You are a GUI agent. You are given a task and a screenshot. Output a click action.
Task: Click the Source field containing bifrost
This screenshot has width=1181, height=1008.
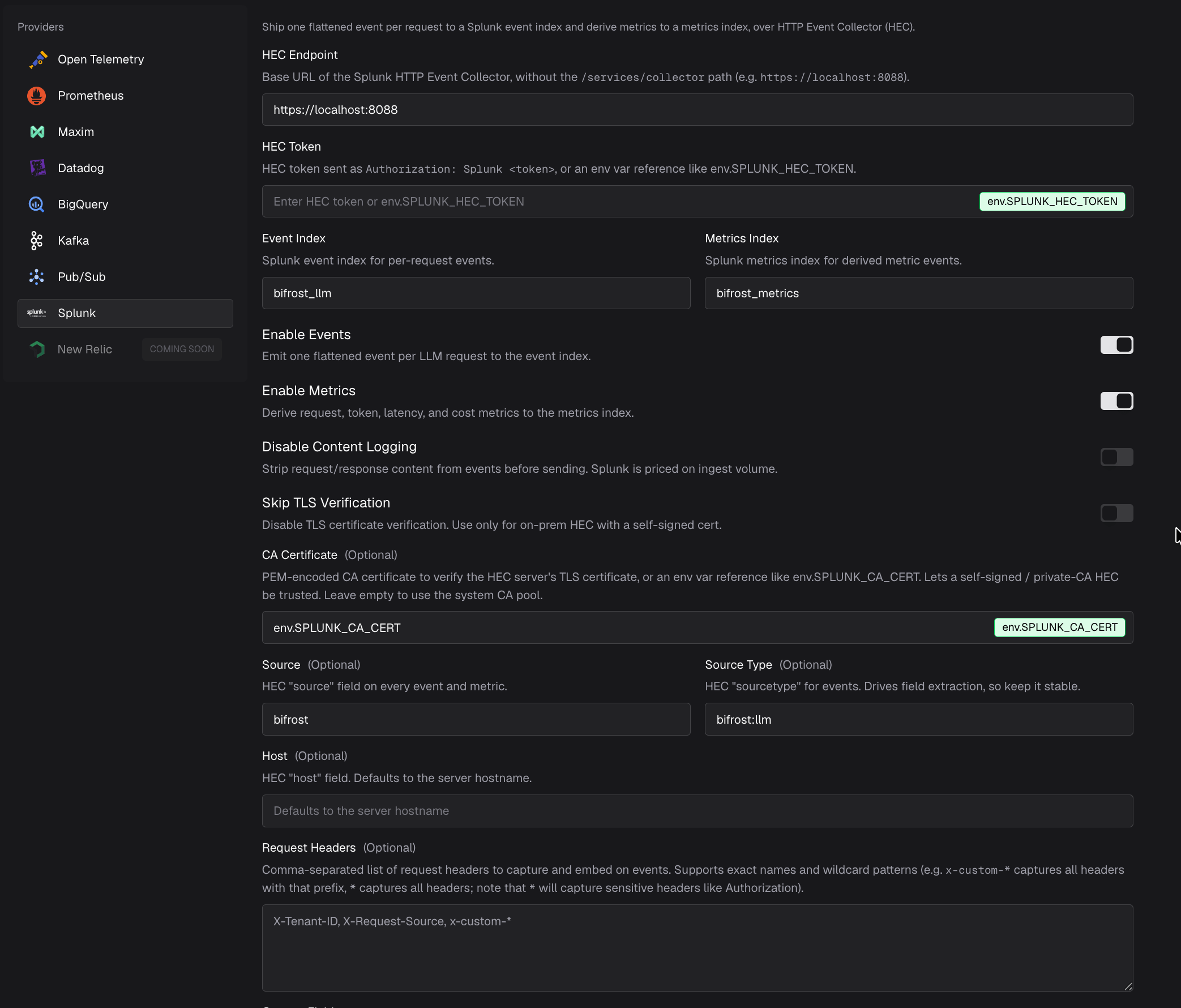pyautogui.click(x=476, y=720)
